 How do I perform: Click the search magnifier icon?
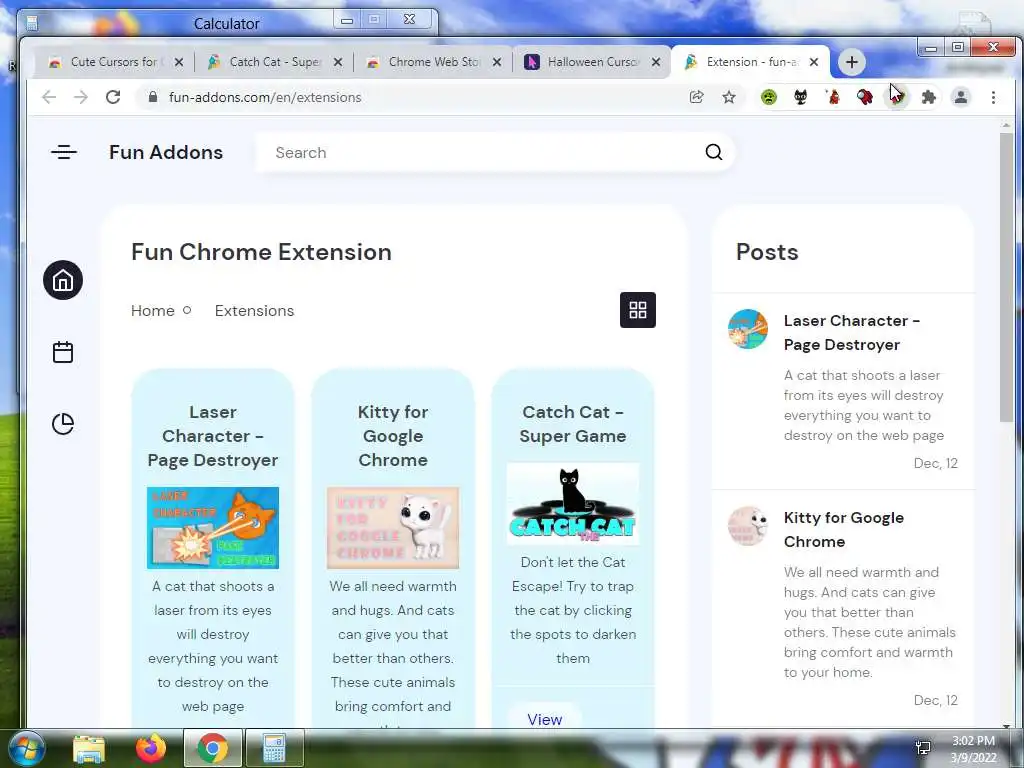(x=714, y=152)
